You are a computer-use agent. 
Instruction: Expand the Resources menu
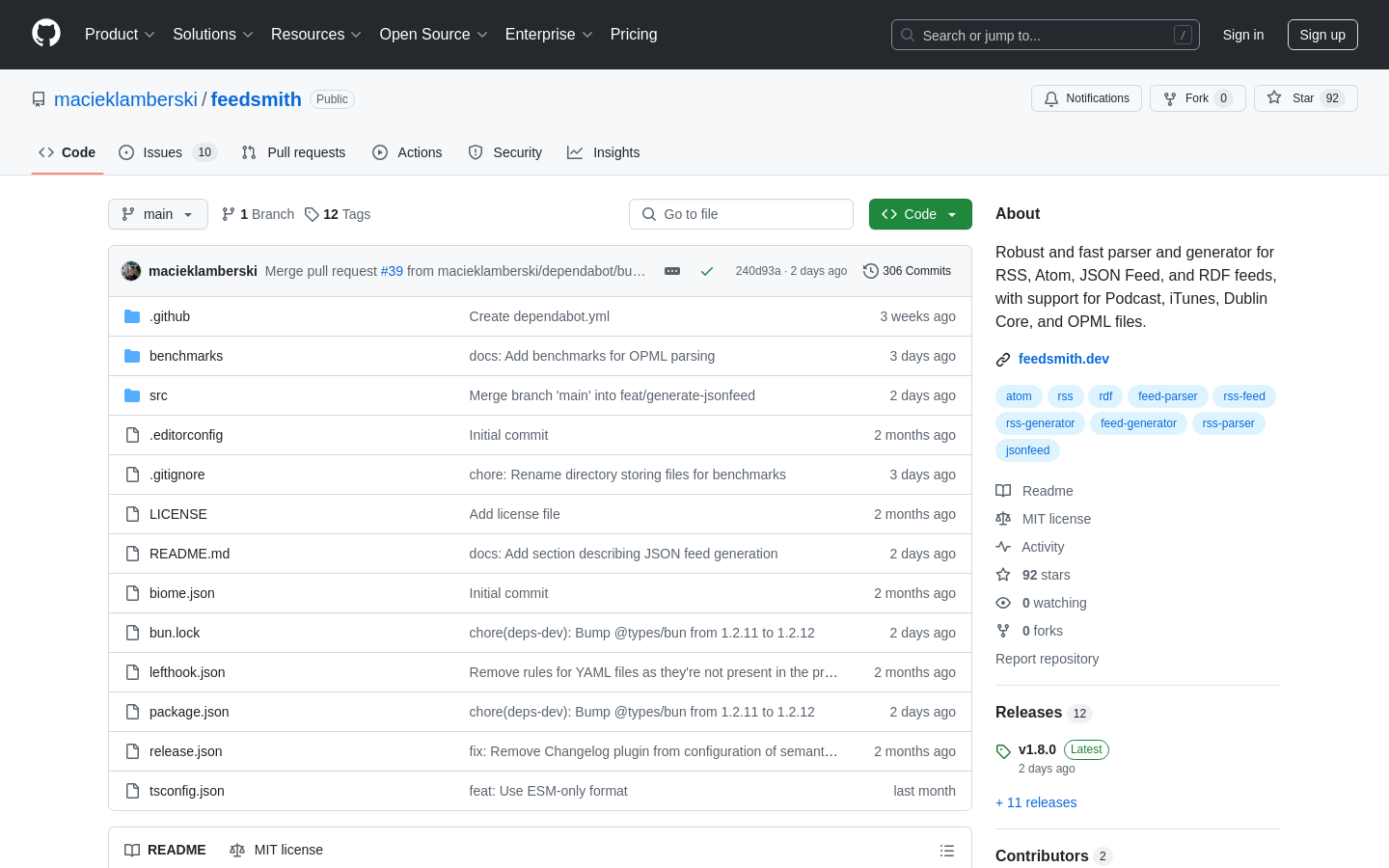[316, 35]
